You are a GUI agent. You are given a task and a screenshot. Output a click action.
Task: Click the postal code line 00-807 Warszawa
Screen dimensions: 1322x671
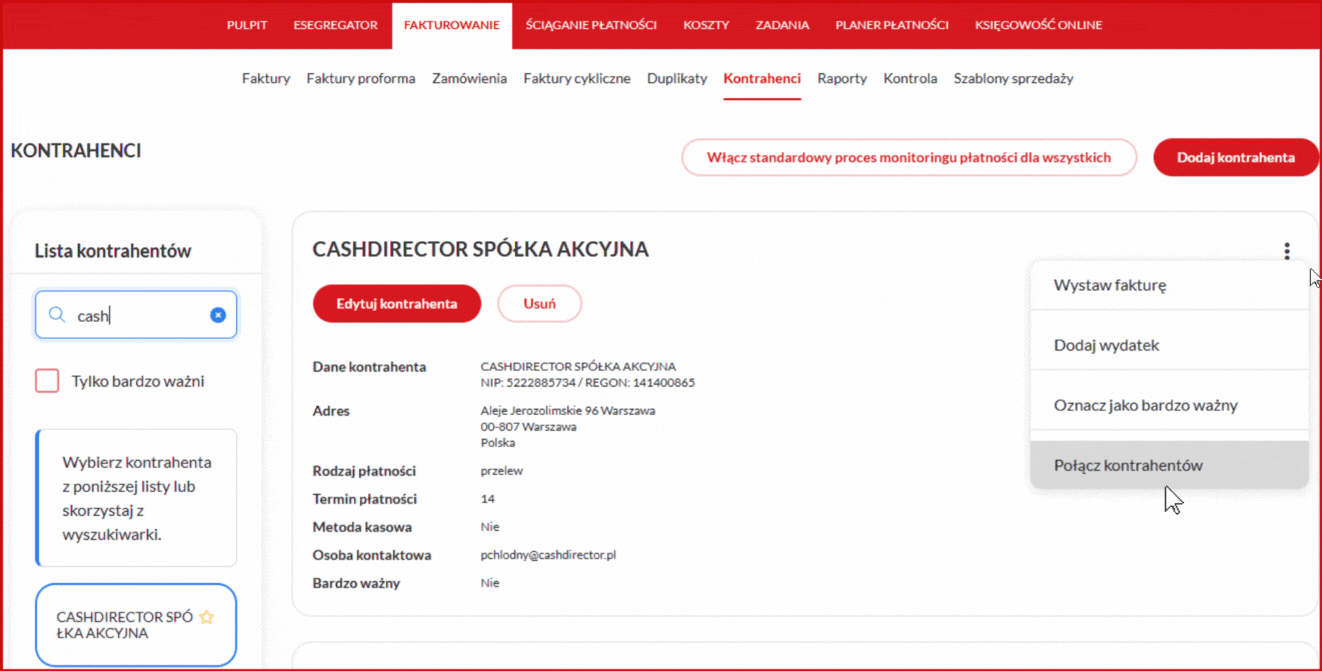pyautogui.click(x=529, y=426)
